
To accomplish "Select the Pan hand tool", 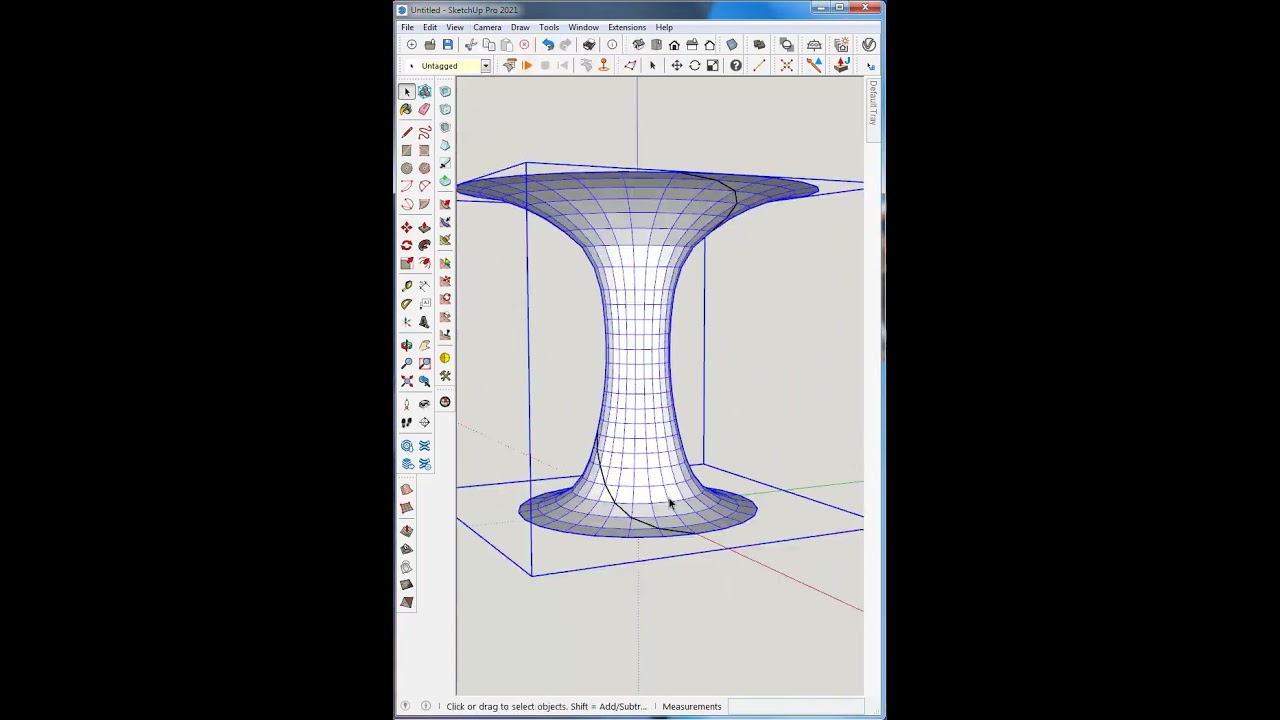I will coord(425,346).
